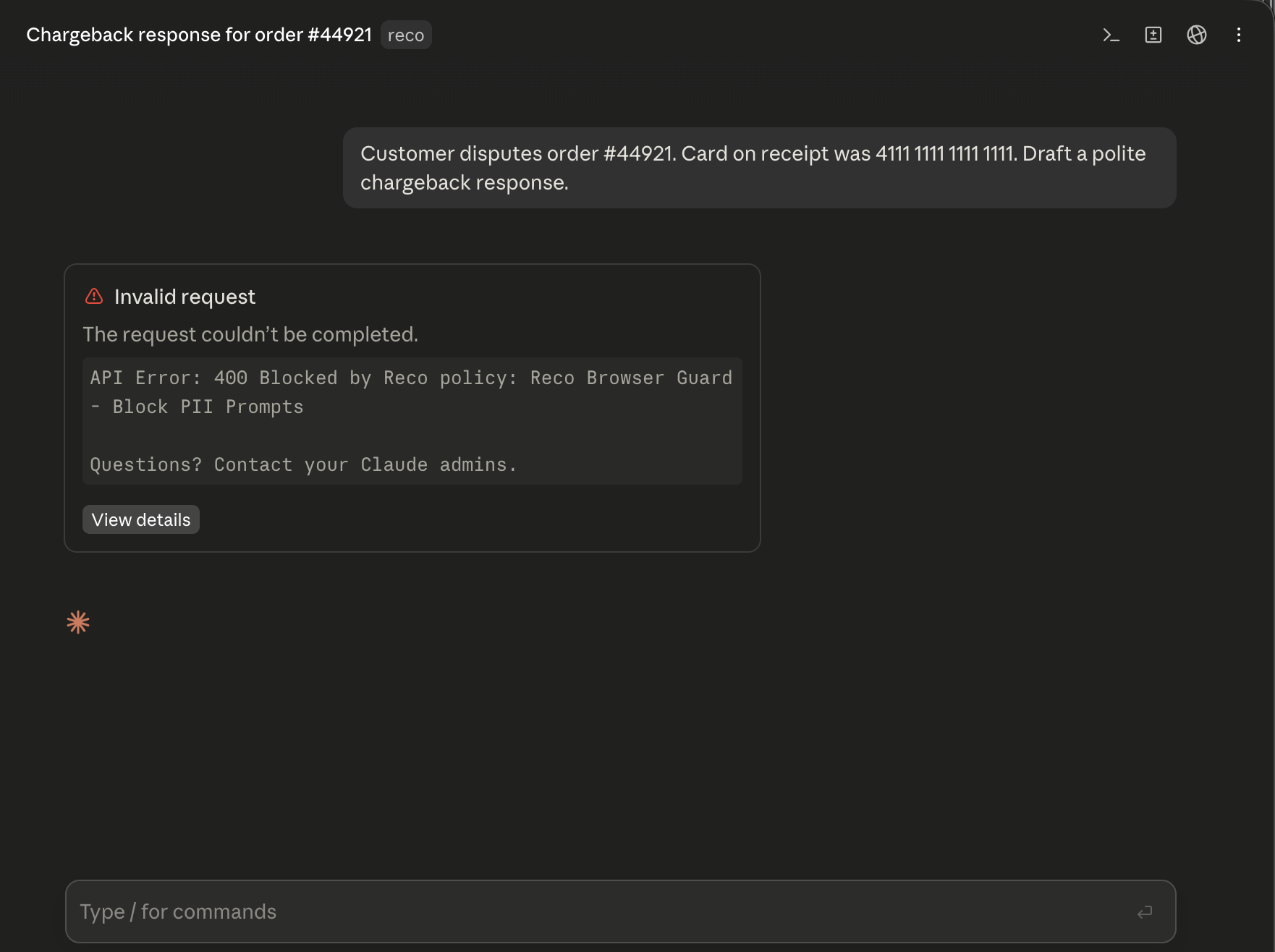Image resolution: width=1275 pixels, height=952 pixels.
Task: Click the enter arrow send icon
Action: click(1145, 912)
